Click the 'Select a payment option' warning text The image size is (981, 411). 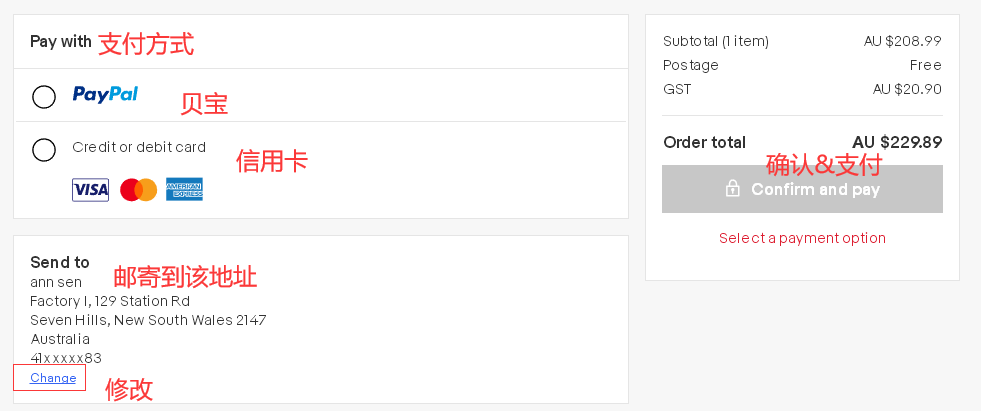point(802,238)
